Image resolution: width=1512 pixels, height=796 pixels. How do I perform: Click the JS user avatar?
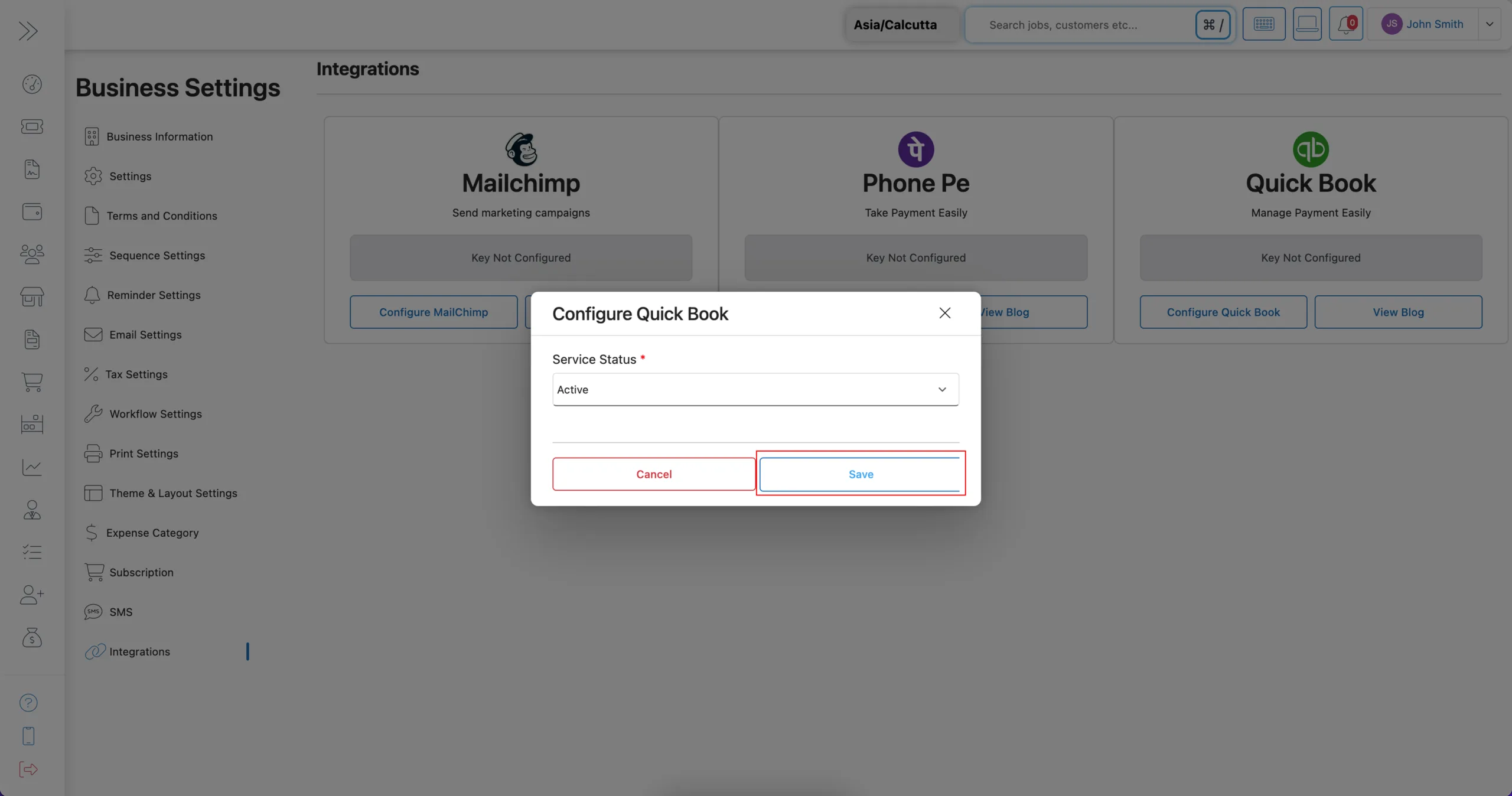pos(1392,24)
